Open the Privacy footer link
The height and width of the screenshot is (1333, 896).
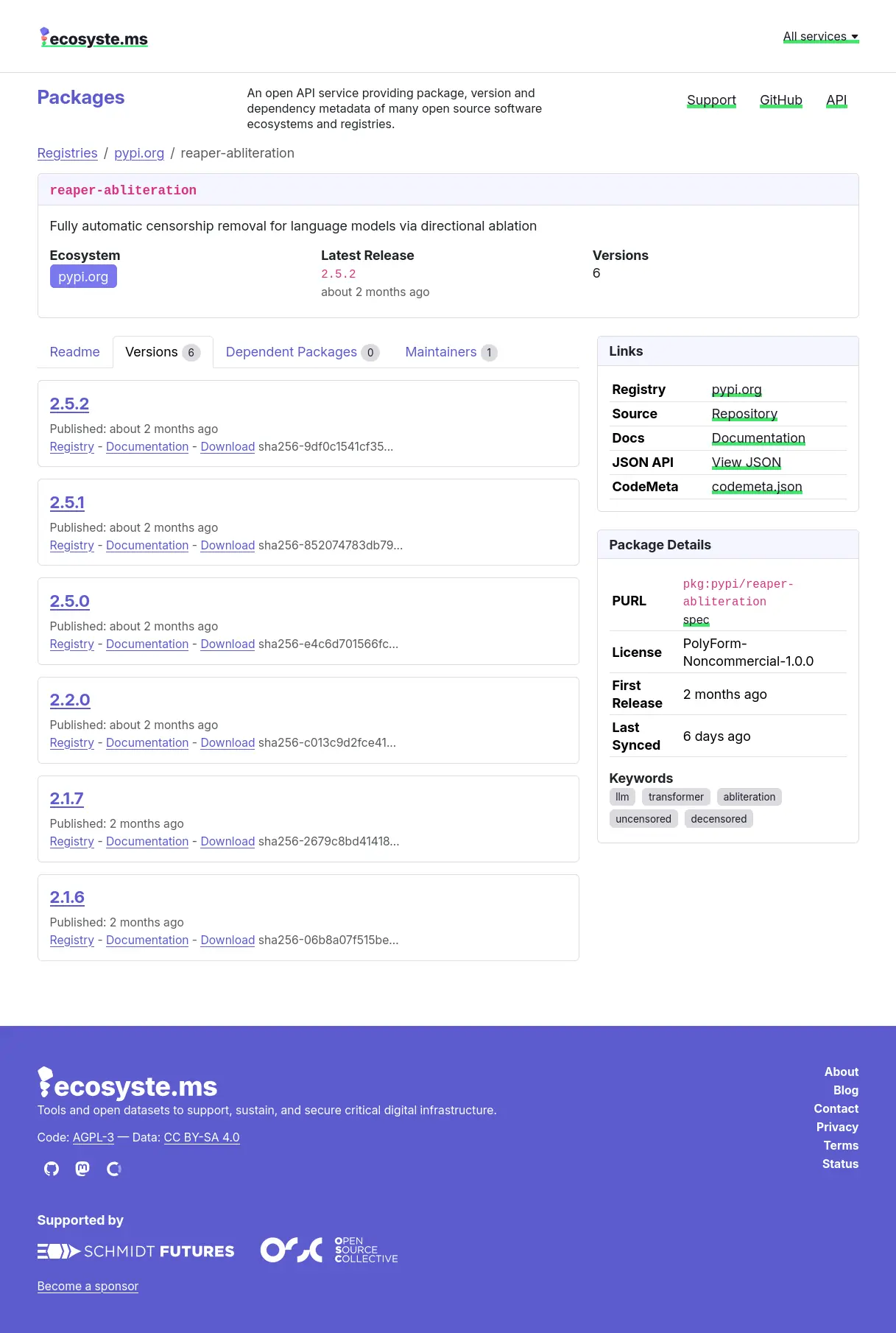[x=837, y=1127]
